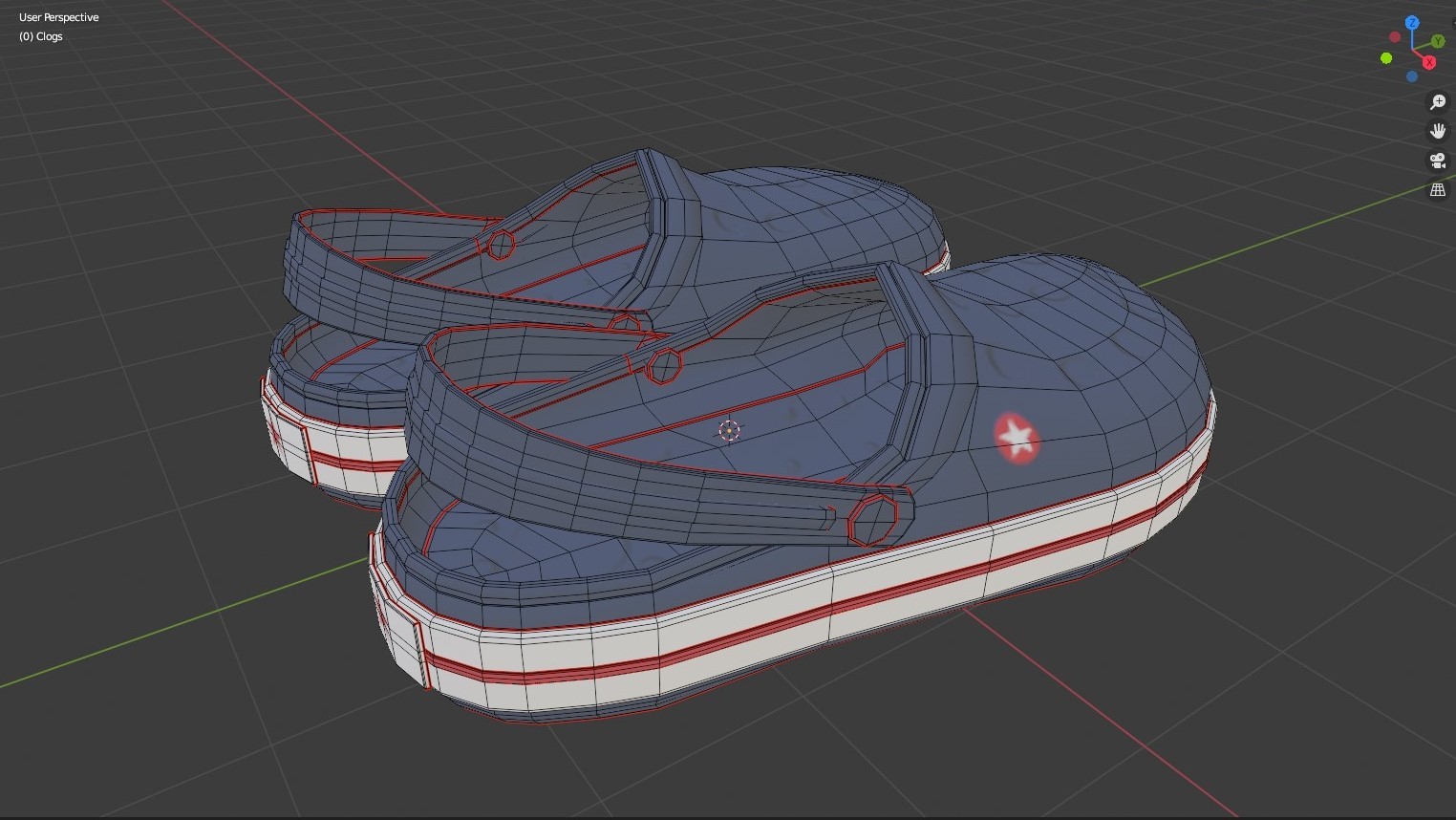Screen dimensions: 1456x820
Task: Activate the Move/Pan hand icon
Action: pos(1438,130)
